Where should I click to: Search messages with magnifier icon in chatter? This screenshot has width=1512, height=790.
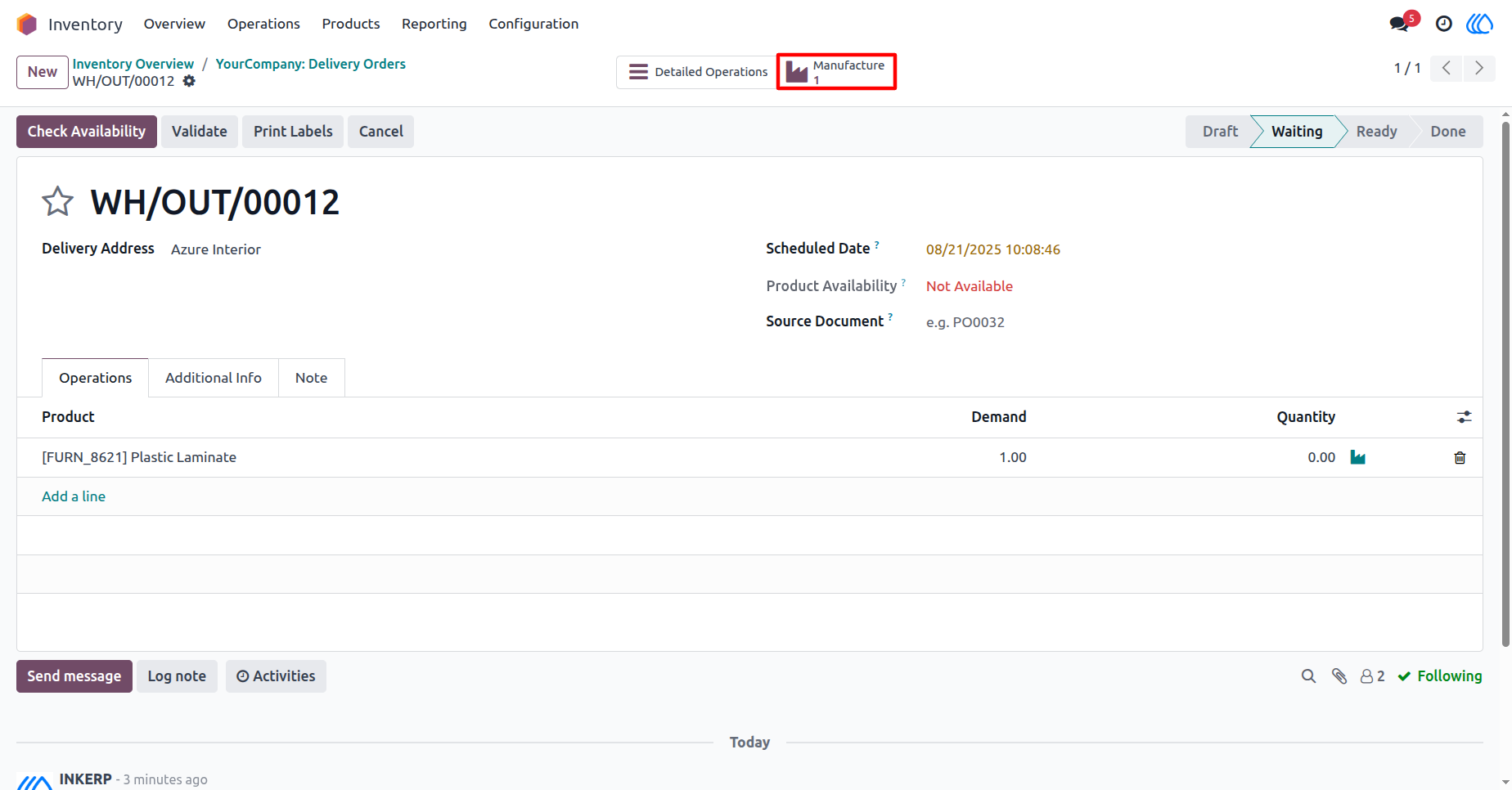1309,676
